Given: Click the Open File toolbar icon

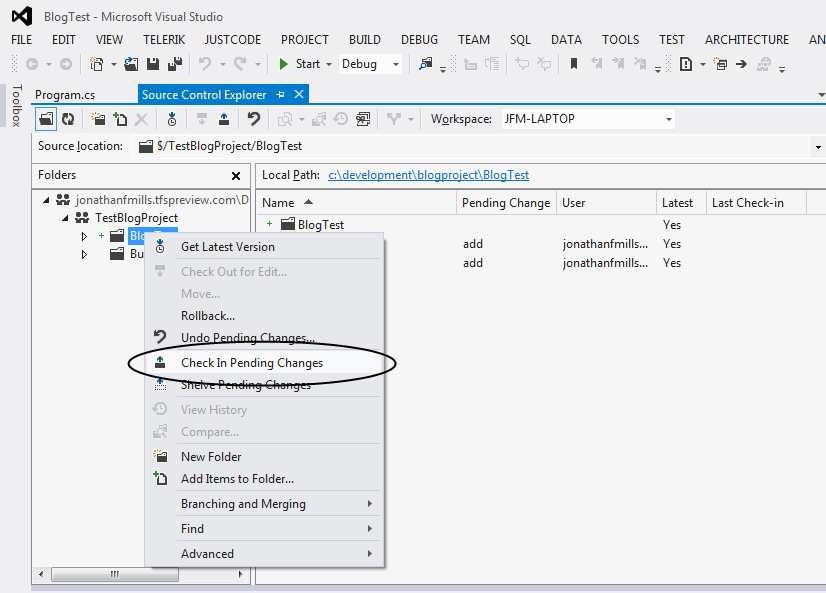Looking at the screenshot, I should pyautogui.click(x=131, y=64).
